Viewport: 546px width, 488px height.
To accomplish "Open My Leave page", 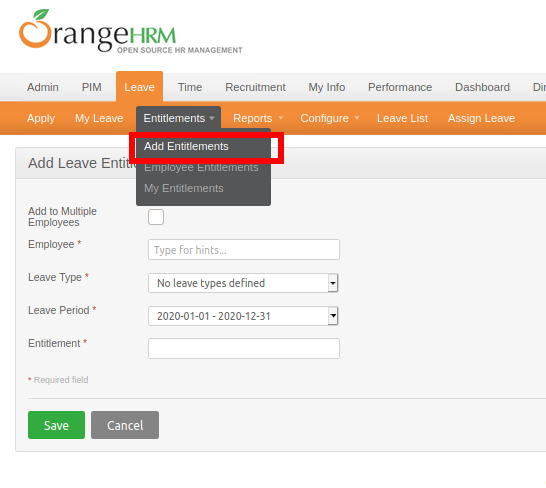I will 99,118.
